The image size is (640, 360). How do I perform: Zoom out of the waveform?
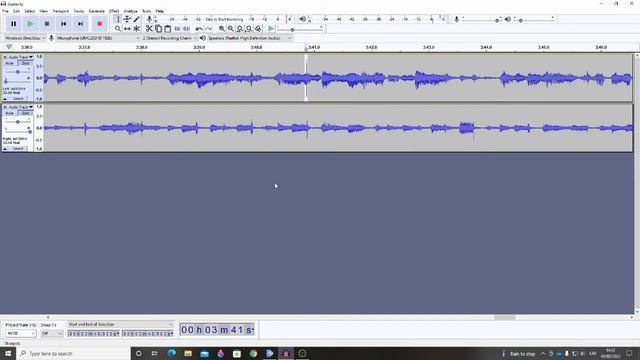pos(231,29)
